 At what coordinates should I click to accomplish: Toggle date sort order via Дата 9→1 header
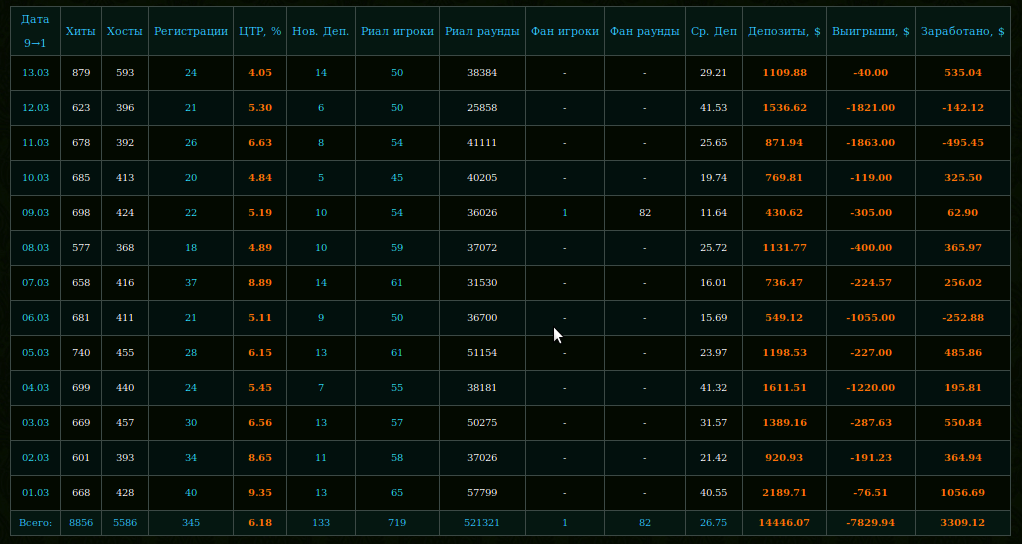coord(35,31)
